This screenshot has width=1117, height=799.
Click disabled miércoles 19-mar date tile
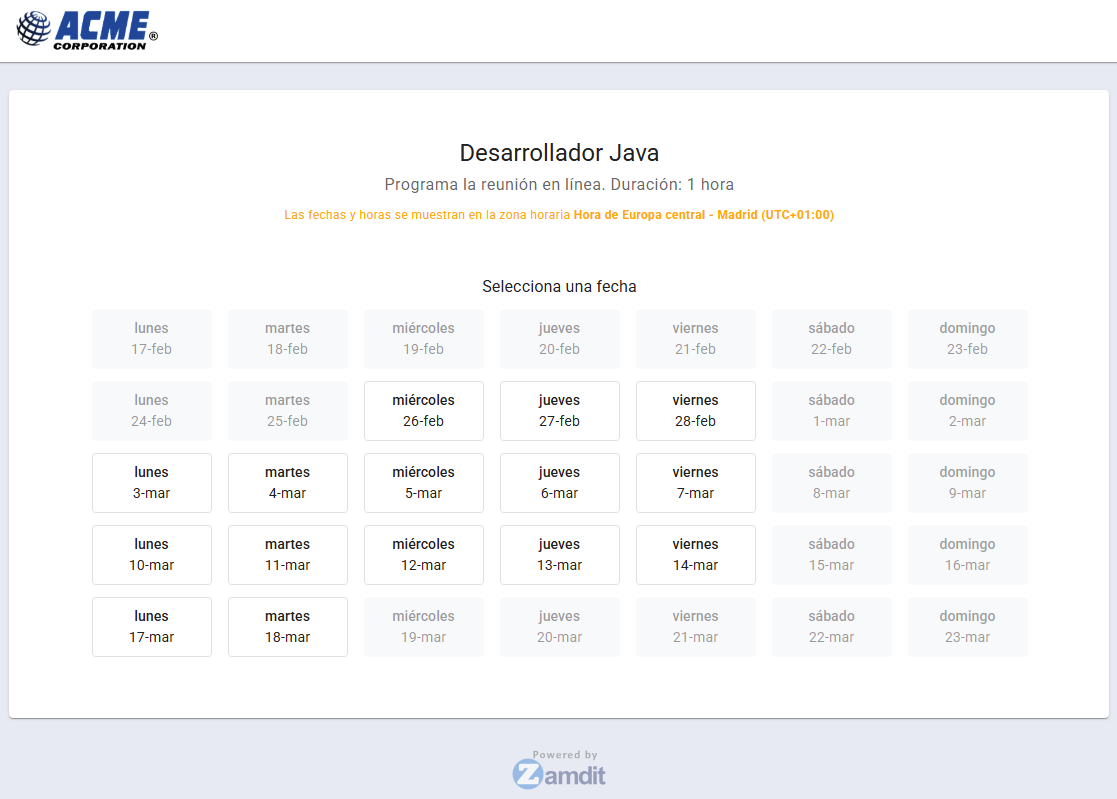coord(423,627)
